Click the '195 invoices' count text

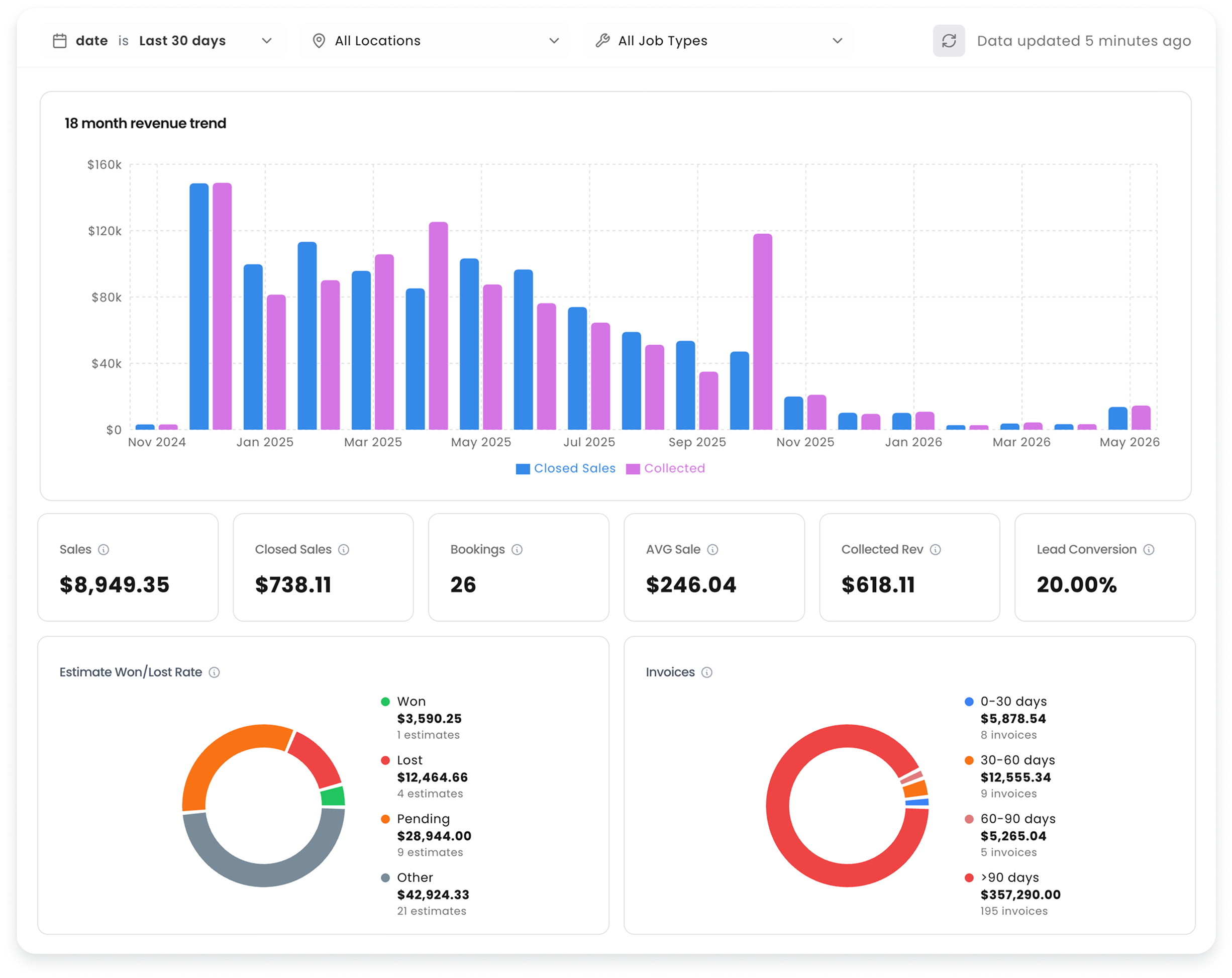(1014, 911)
